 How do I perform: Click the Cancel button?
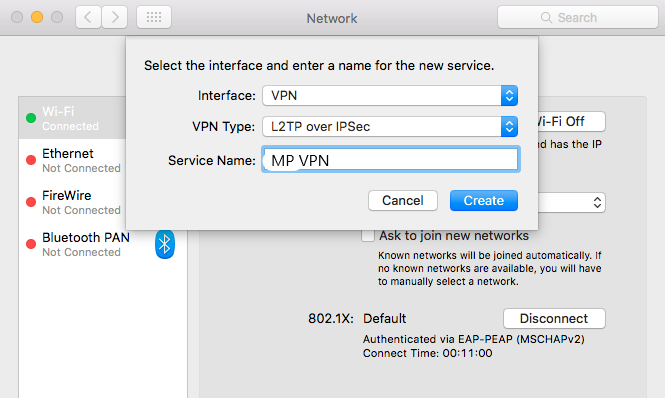[x=402, y=200]
